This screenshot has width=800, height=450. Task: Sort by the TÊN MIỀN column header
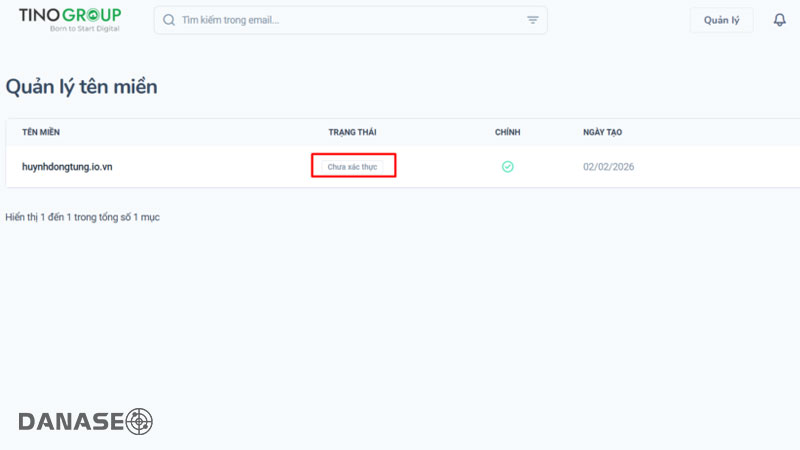42,132
